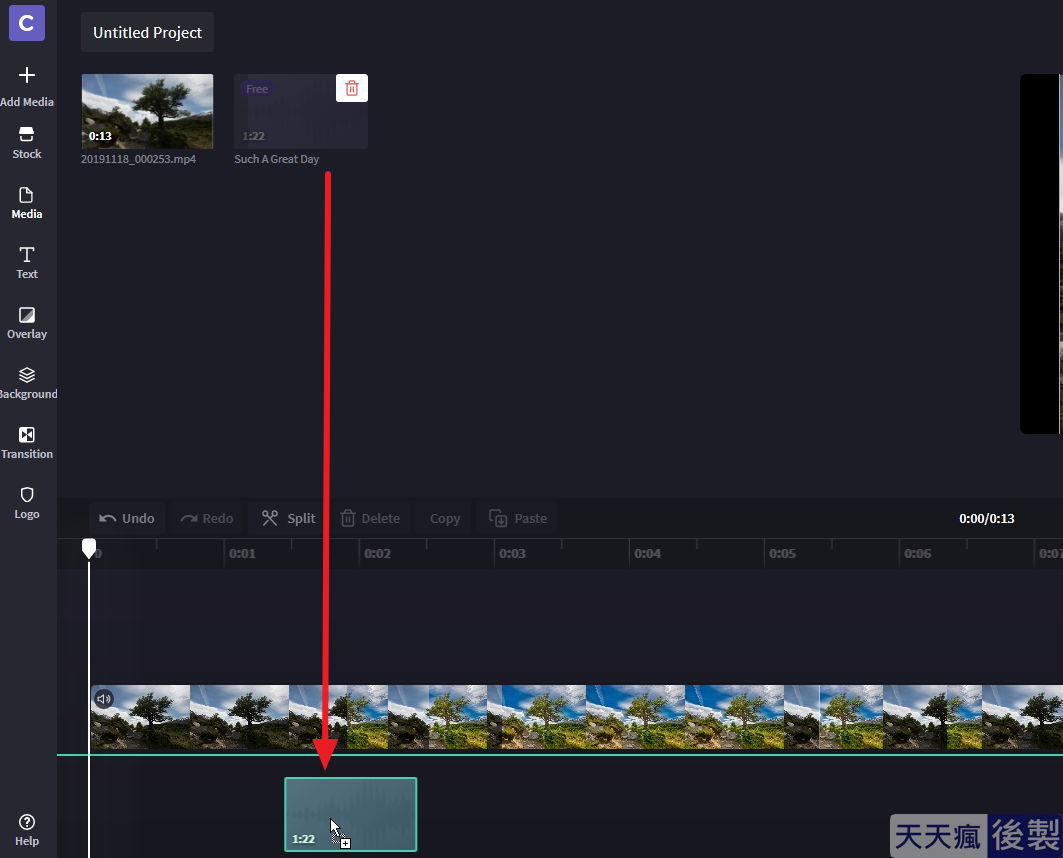This screenshot has height=858, width=1063.
Task: Delete the Such A Great Day audio
Action: pyautogui.click(x=352, y=88)
